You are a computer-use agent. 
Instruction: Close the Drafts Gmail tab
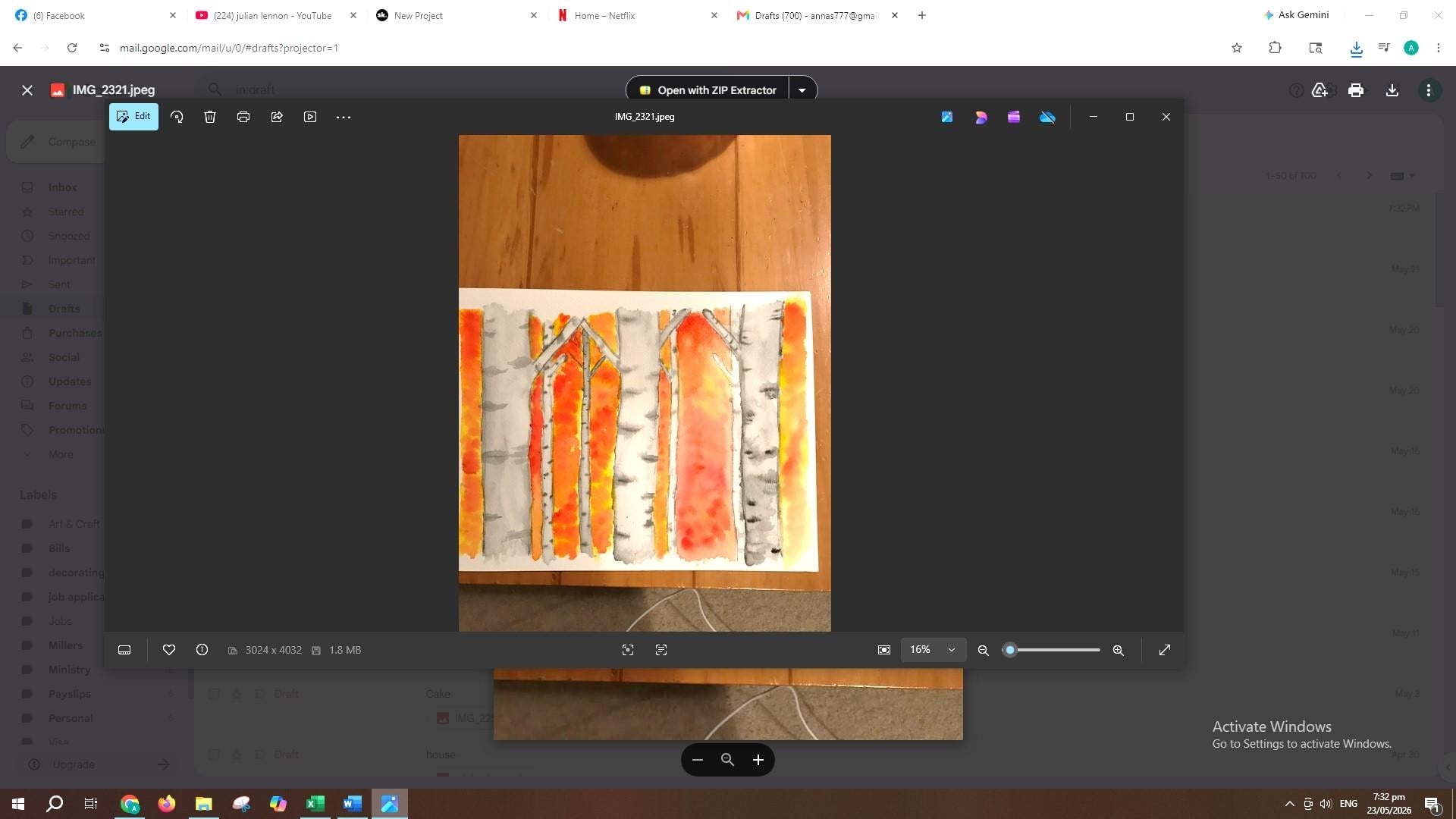click(895, 15)
